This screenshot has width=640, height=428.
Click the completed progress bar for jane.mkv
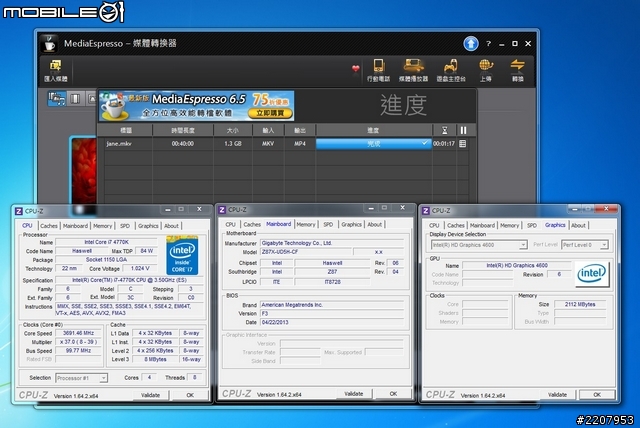(373, 144)
